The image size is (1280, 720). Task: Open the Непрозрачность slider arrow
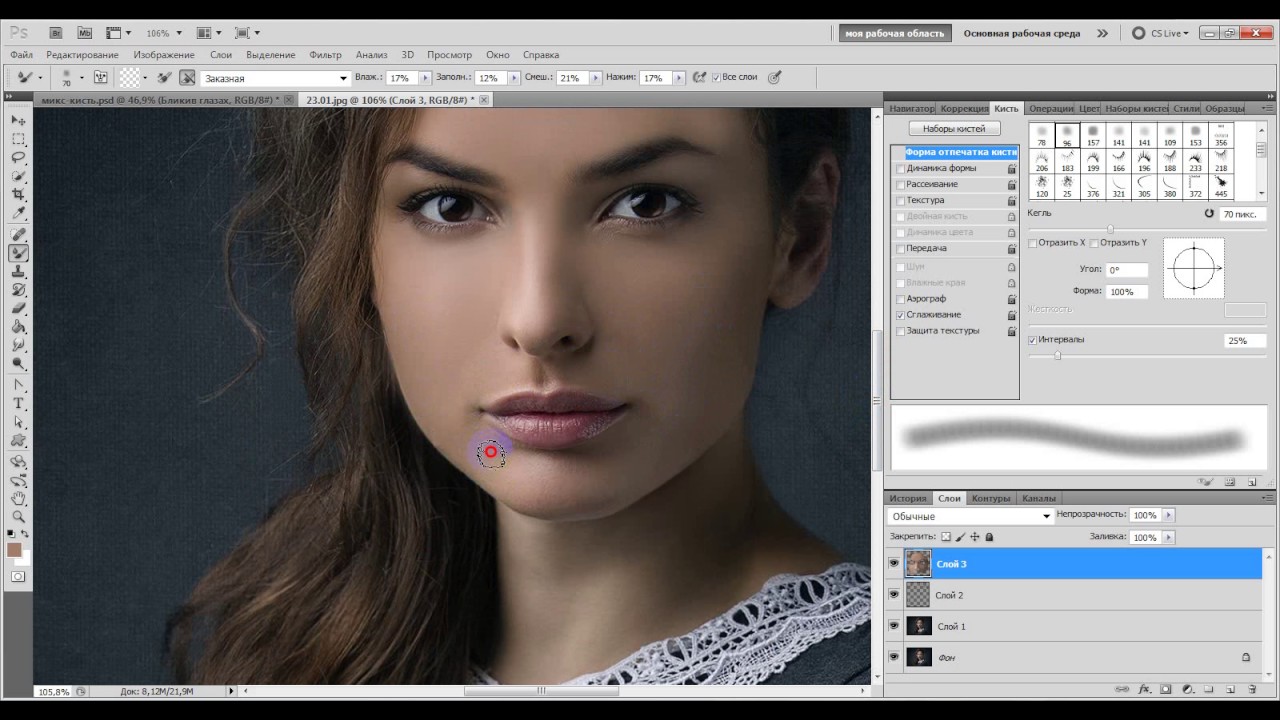[1168, 515]
